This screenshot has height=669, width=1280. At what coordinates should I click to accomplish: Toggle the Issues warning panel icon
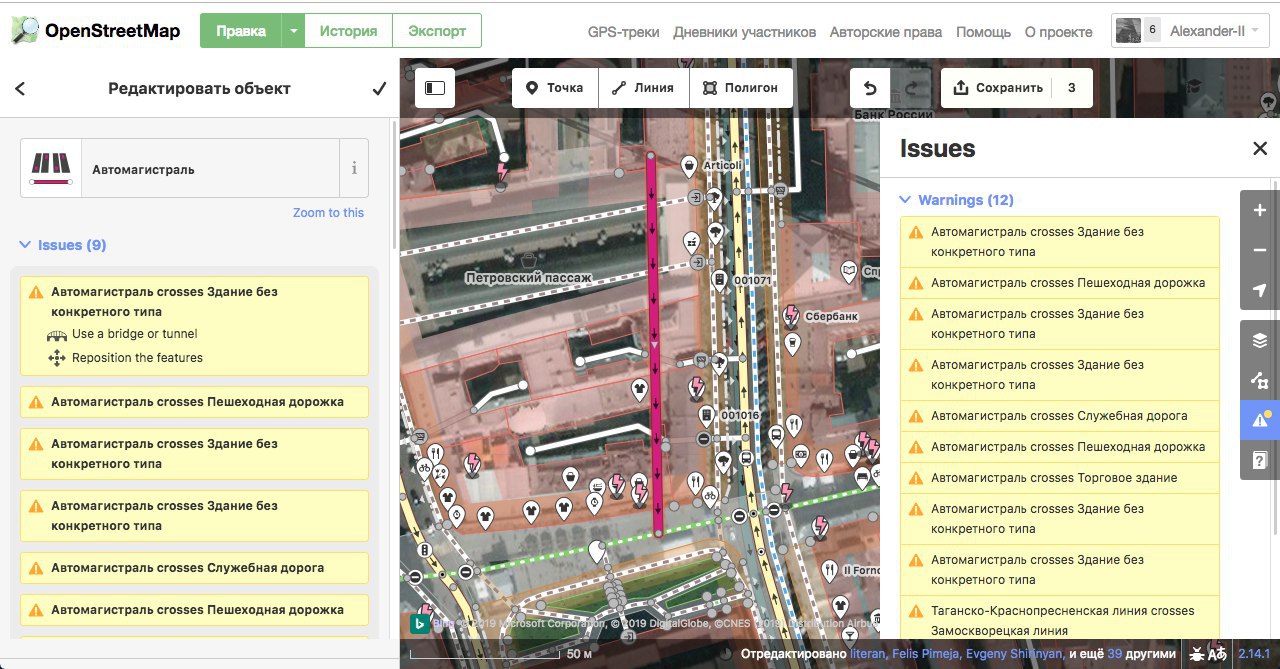[x=1260, y=420]
